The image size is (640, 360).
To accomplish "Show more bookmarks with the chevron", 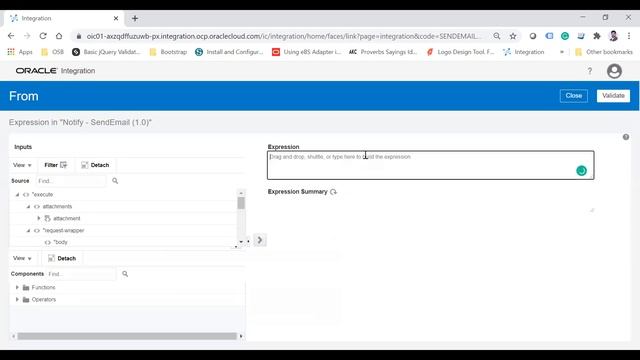I will [562, 52].
